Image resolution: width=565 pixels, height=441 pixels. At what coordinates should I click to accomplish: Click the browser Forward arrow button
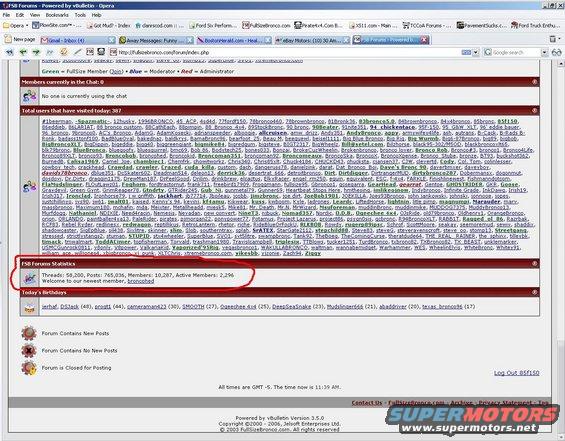[36, 52]
